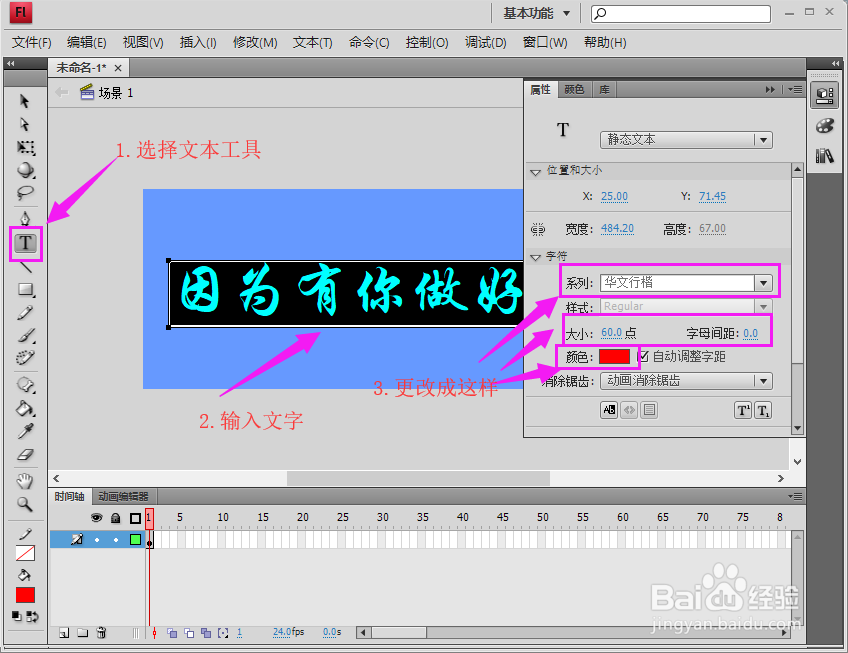Delete layer with trash icon
848x653 pixels.
(x=101, y=632)
